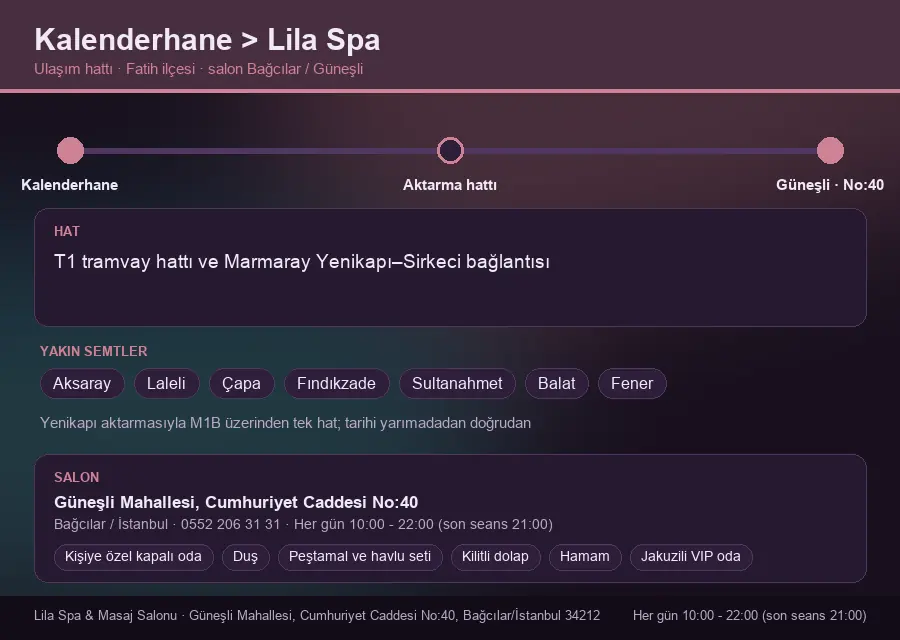Select the Aktarma hattı middle station marker
The height and width of the screenshot is (640, 900).
pos(450,150)
